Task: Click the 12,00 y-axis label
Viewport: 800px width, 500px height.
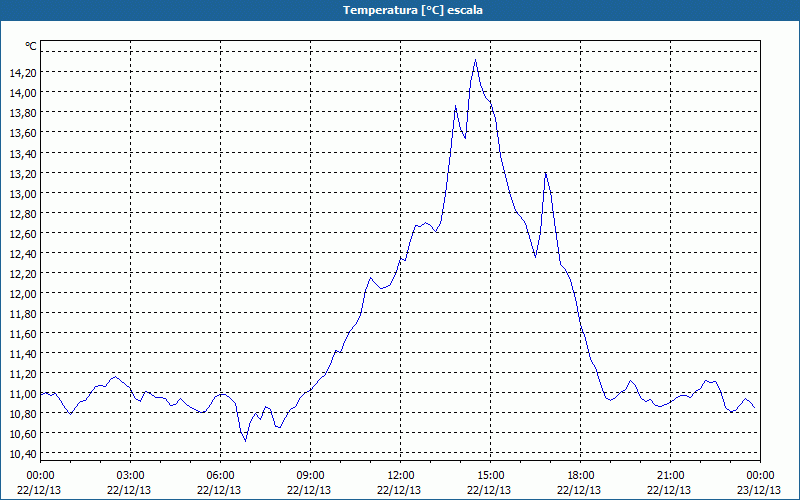Action: click(x=23, y=293)
